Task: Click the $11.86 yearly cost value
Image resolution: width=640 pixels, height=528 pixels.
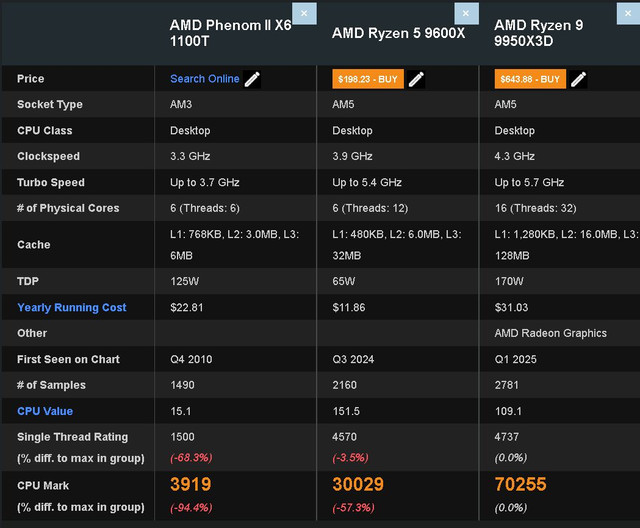Action: click(349, 307)
